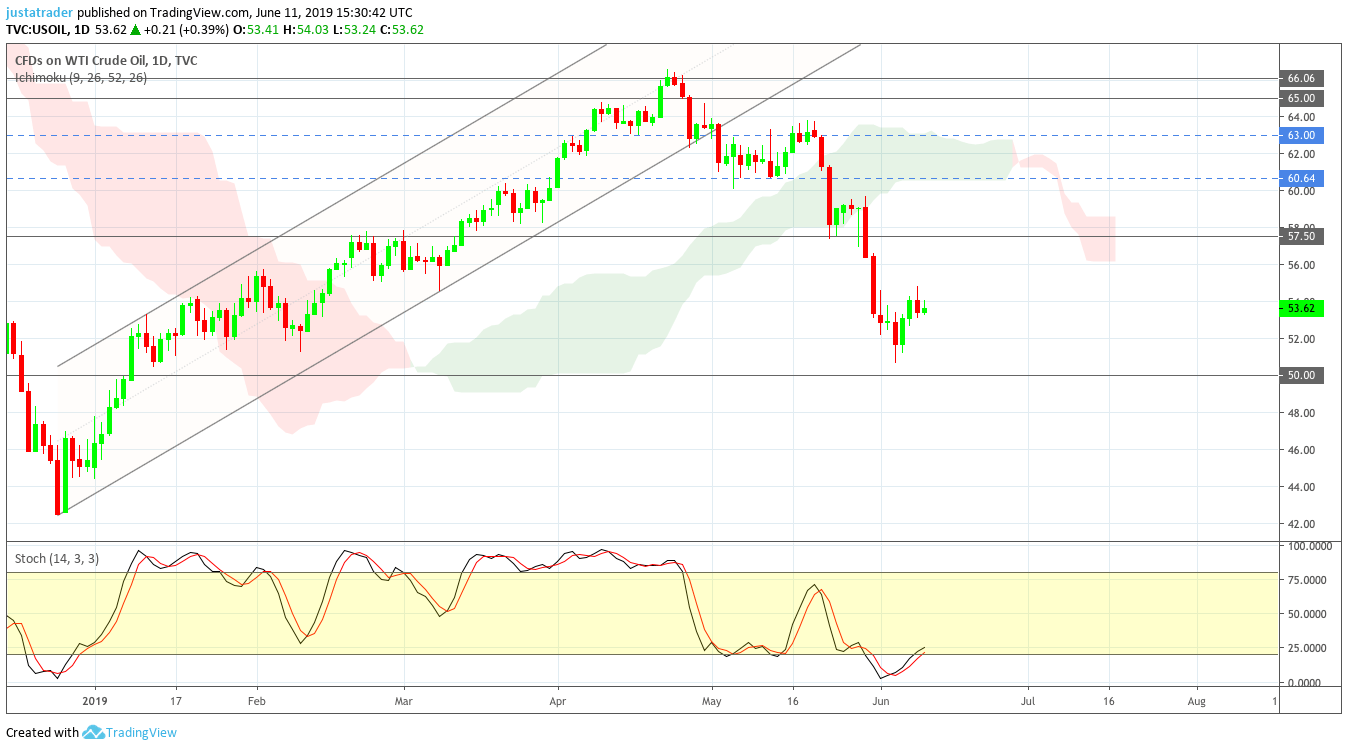Click the 2019 label on time axis
This screenshot has width=1348, height=750.
pyautogui.click(x=96, y=702)
